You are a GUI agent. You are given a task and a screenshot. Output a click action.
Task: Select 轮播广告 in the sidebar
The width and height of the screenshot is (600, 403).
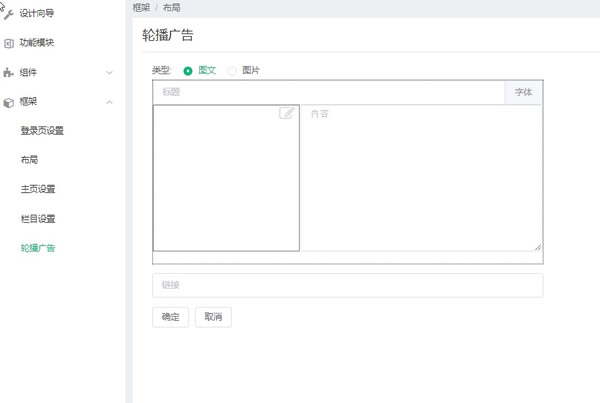(37, 248)
